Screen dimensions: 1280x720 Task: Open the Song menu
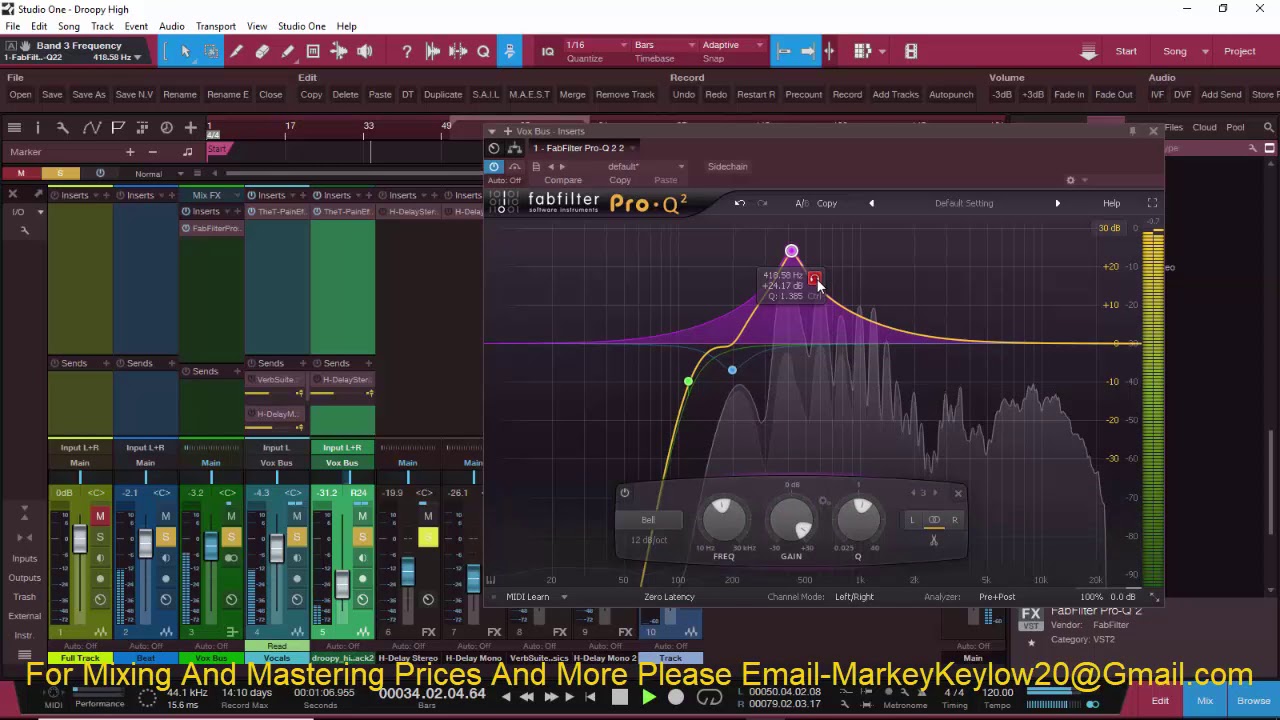69,26
